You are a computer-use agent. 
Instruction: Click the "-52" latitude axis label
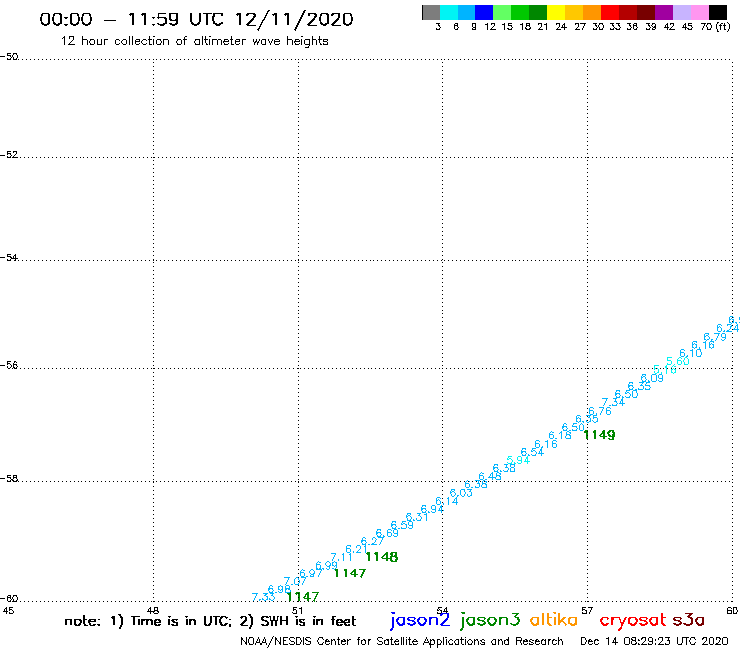pyautogui.click(x=9, y=155)
